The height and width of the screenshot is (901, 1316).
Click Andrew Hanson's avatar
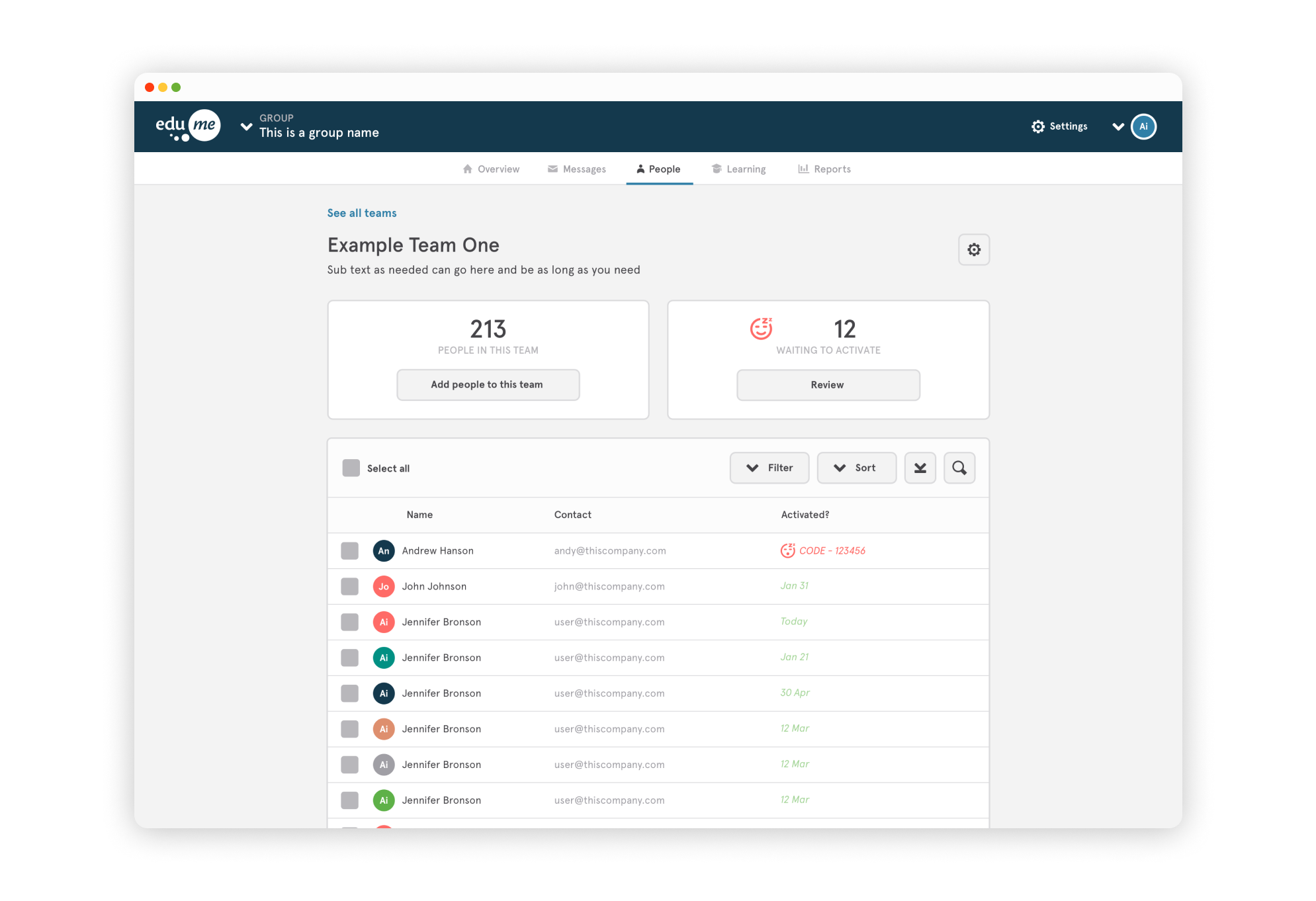(383, 550)
